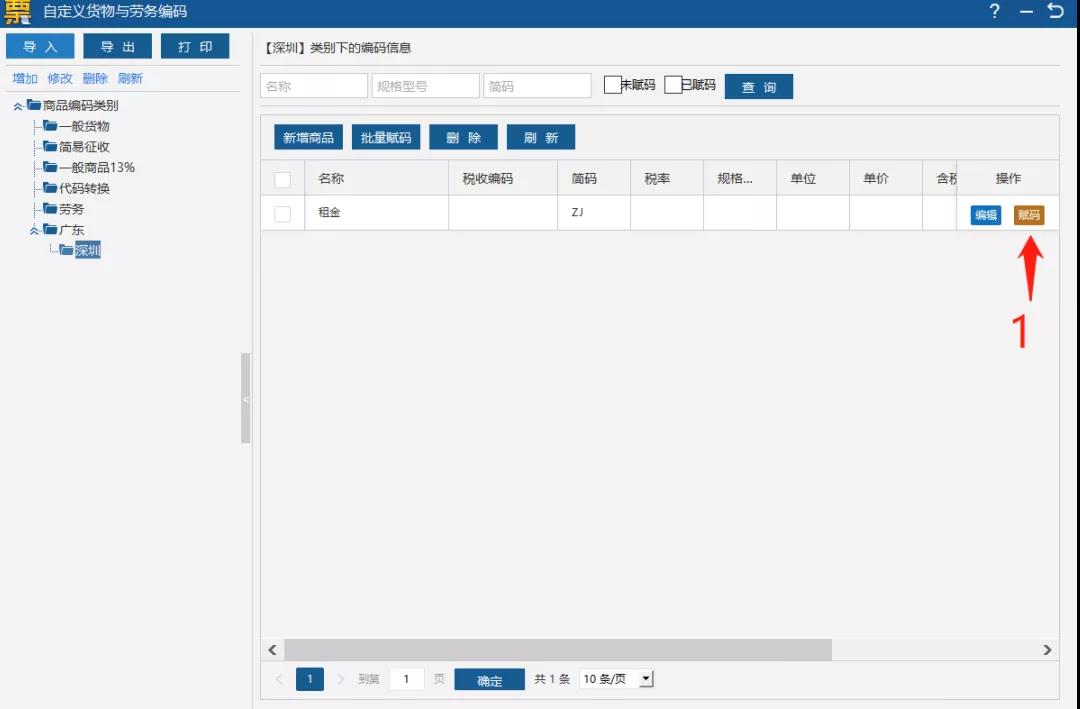Click the back arrow icon in title bar
Viewport: 1080px width, 709px height.
1055,10
